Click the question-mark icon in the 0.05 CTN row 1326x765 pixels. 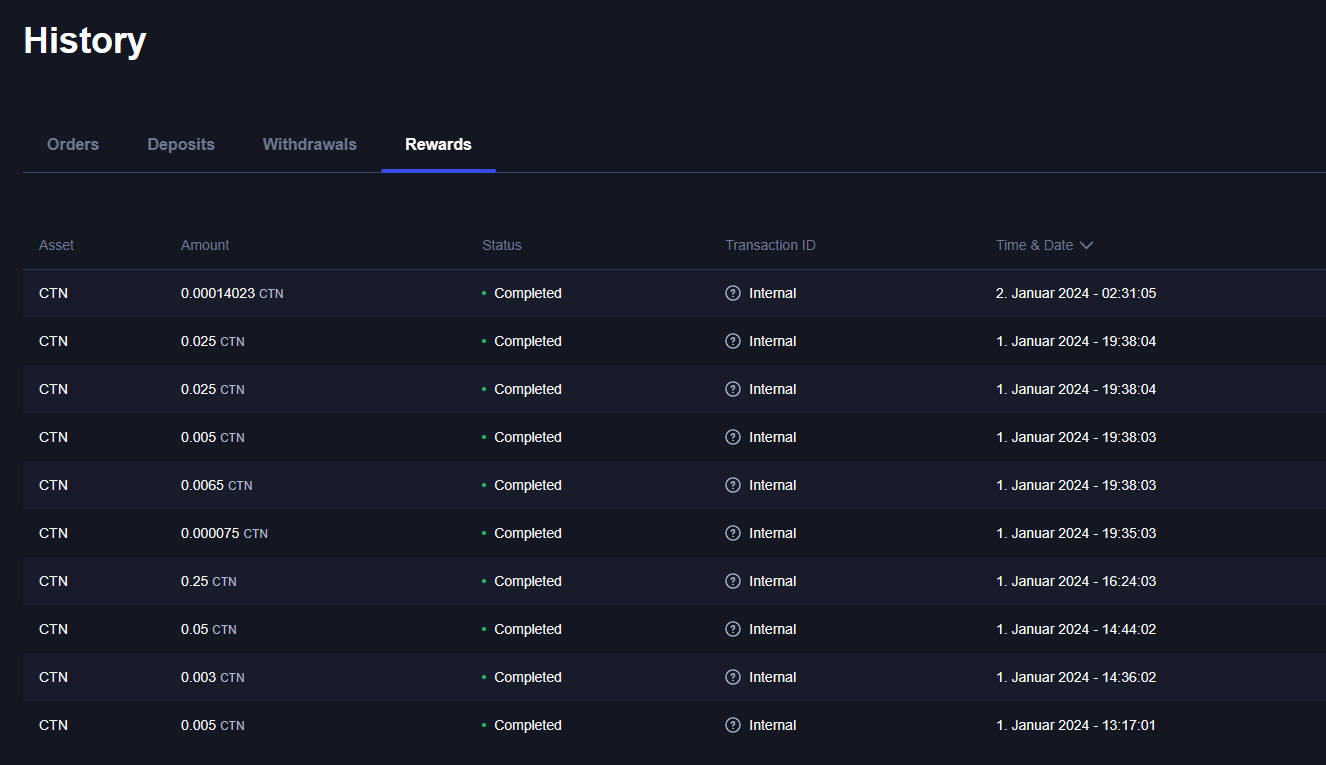pos(733,629)
